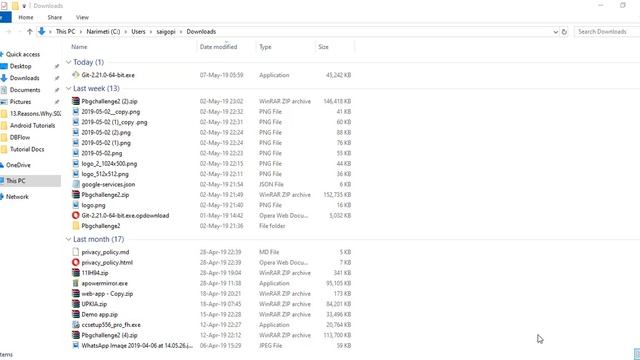Select OneDrive in navigation pane
Image resolution: width=640 pixels, height=360 pixels.
tap(18, 165)
